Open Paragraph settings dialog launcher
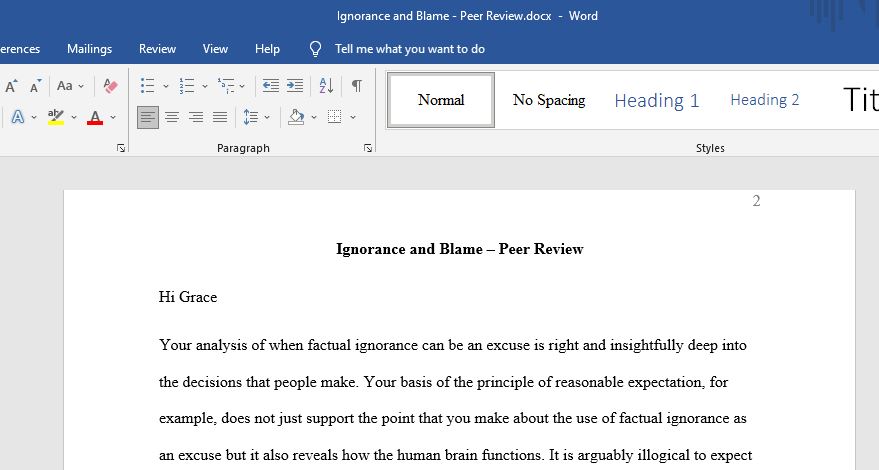 [368, 148]
